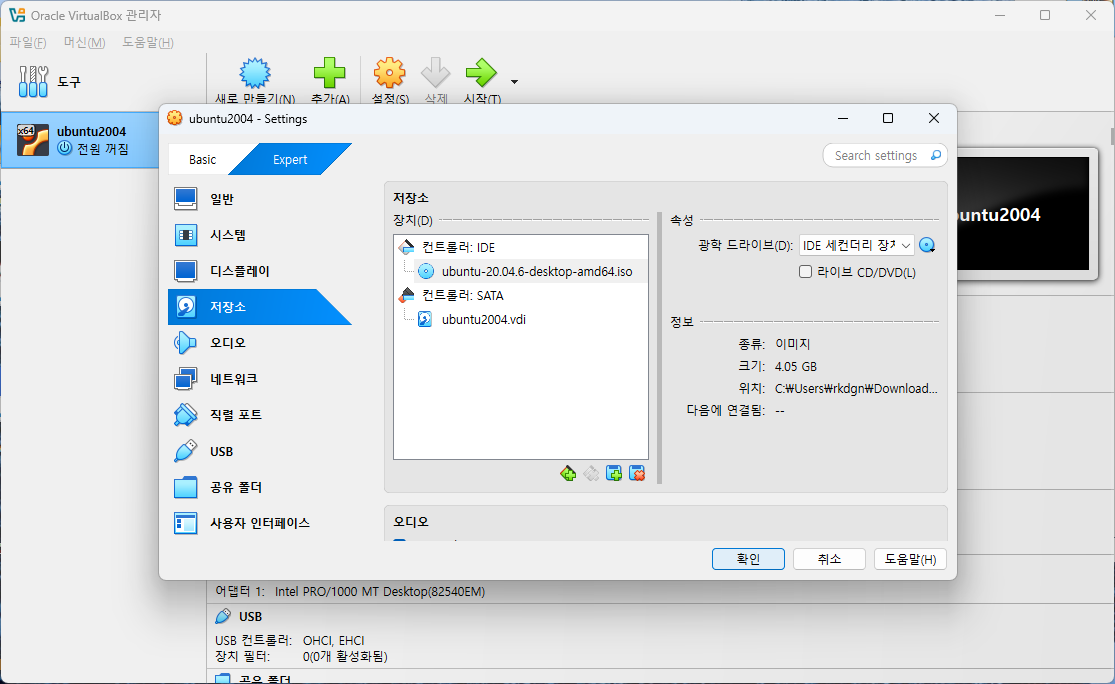This screenshot has height=684, width=1115.
Task: Open the 디스플레이 settings category
Action: (x=260, y=271)
